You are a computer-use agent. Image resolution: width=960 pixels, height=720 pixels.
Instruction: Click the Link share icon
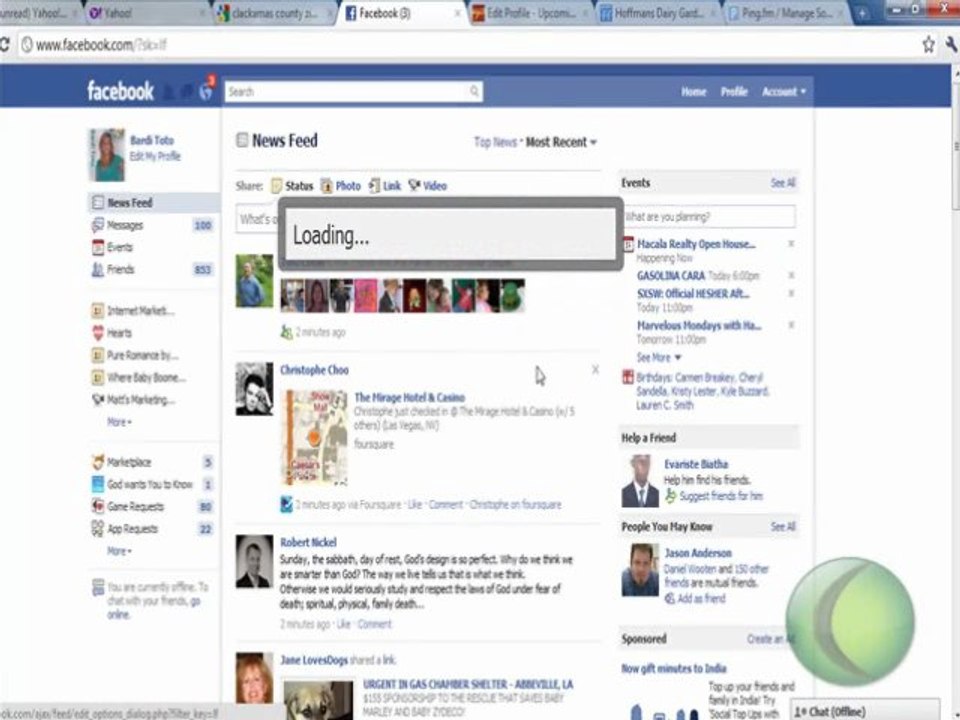374,186
